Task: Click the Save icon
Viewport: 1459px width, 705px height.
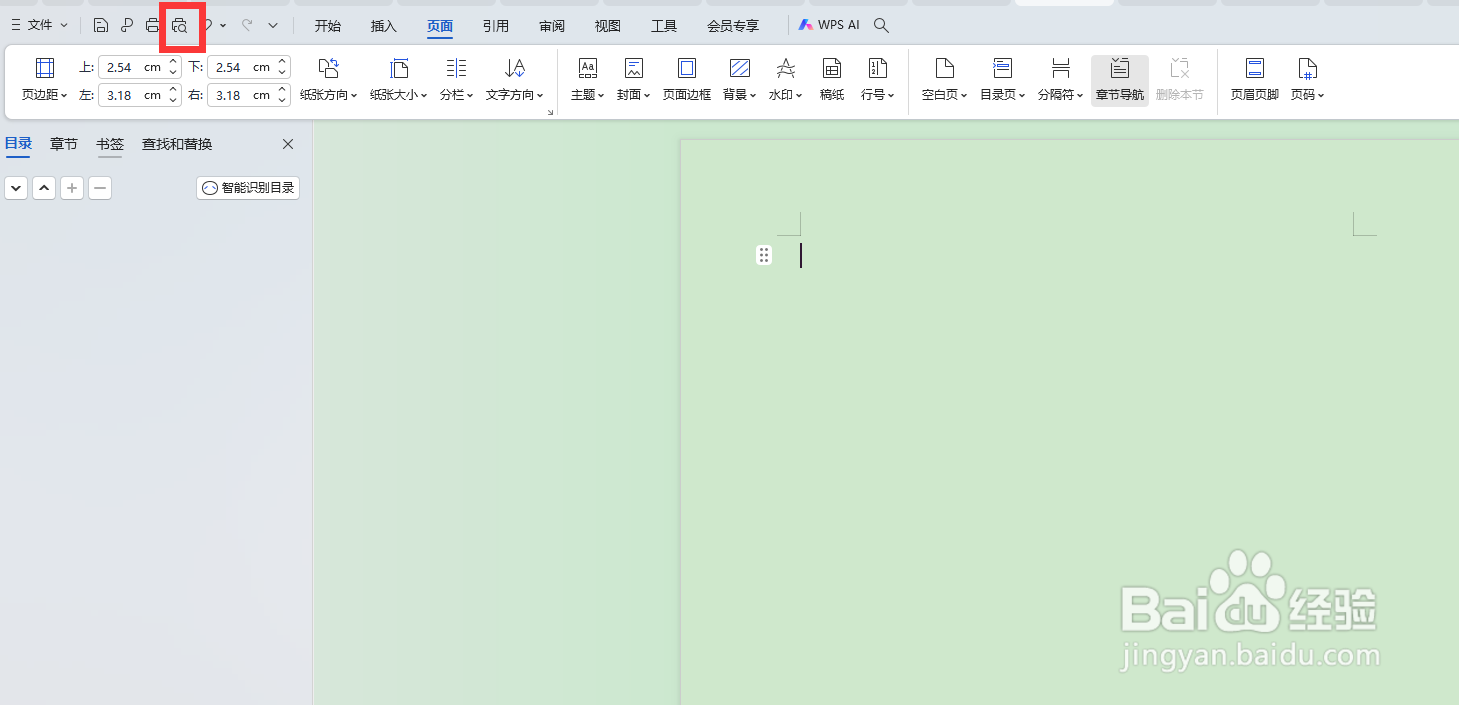Action: point(101,25)
